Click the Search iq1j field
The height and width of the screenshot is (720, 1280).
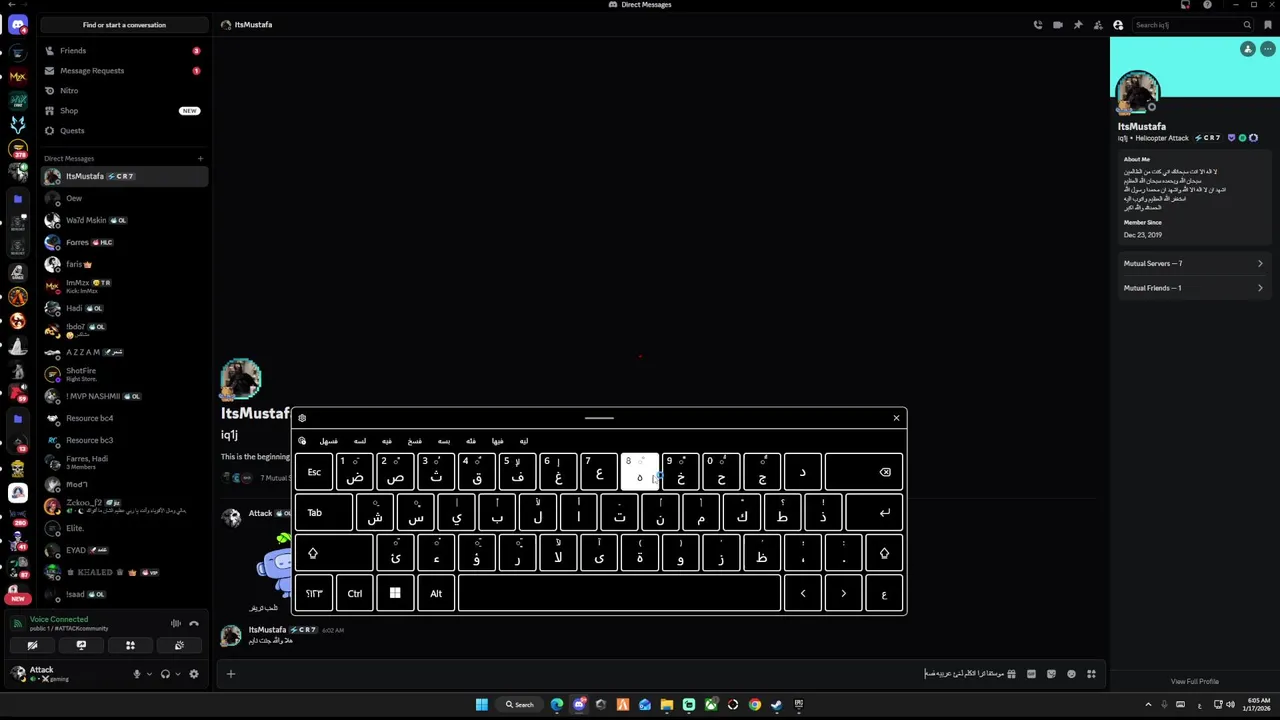coord(1193,25)
